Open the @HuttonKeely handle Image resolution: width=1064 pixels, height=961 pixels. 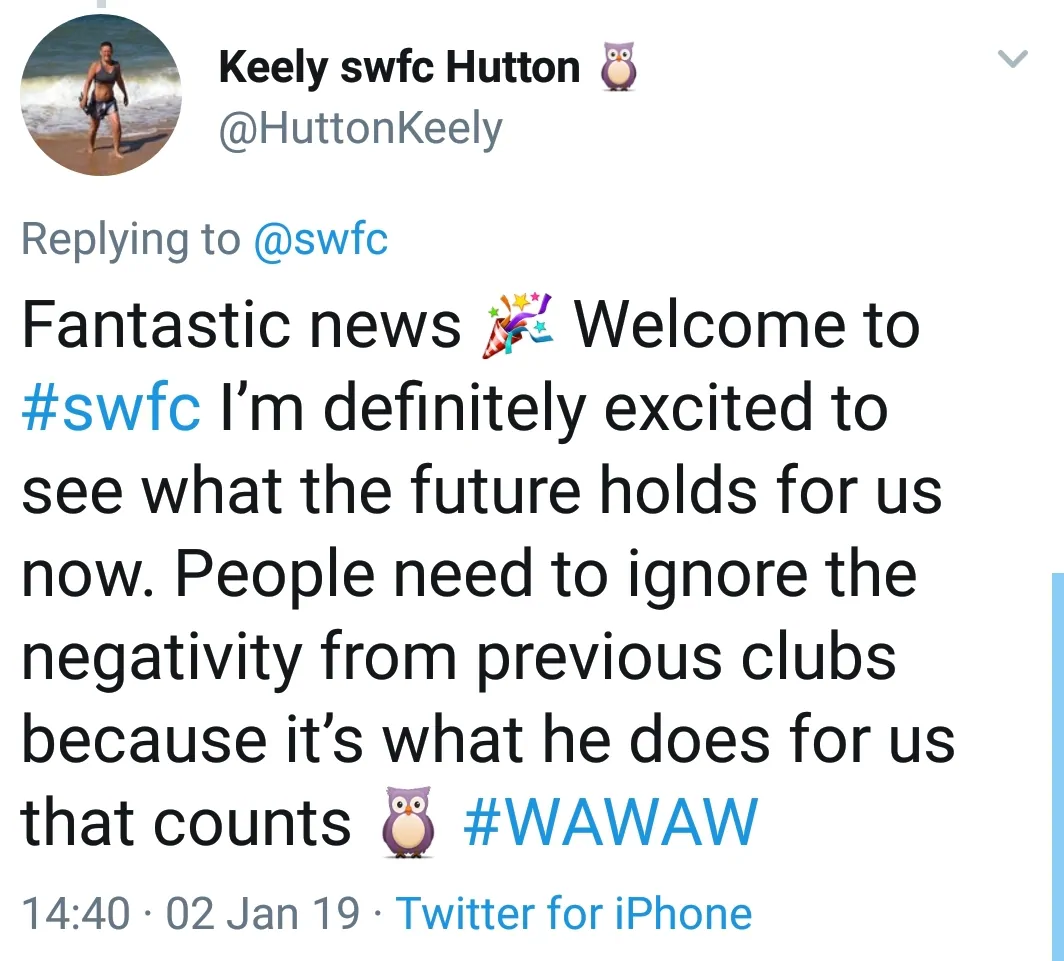(360, 129)
